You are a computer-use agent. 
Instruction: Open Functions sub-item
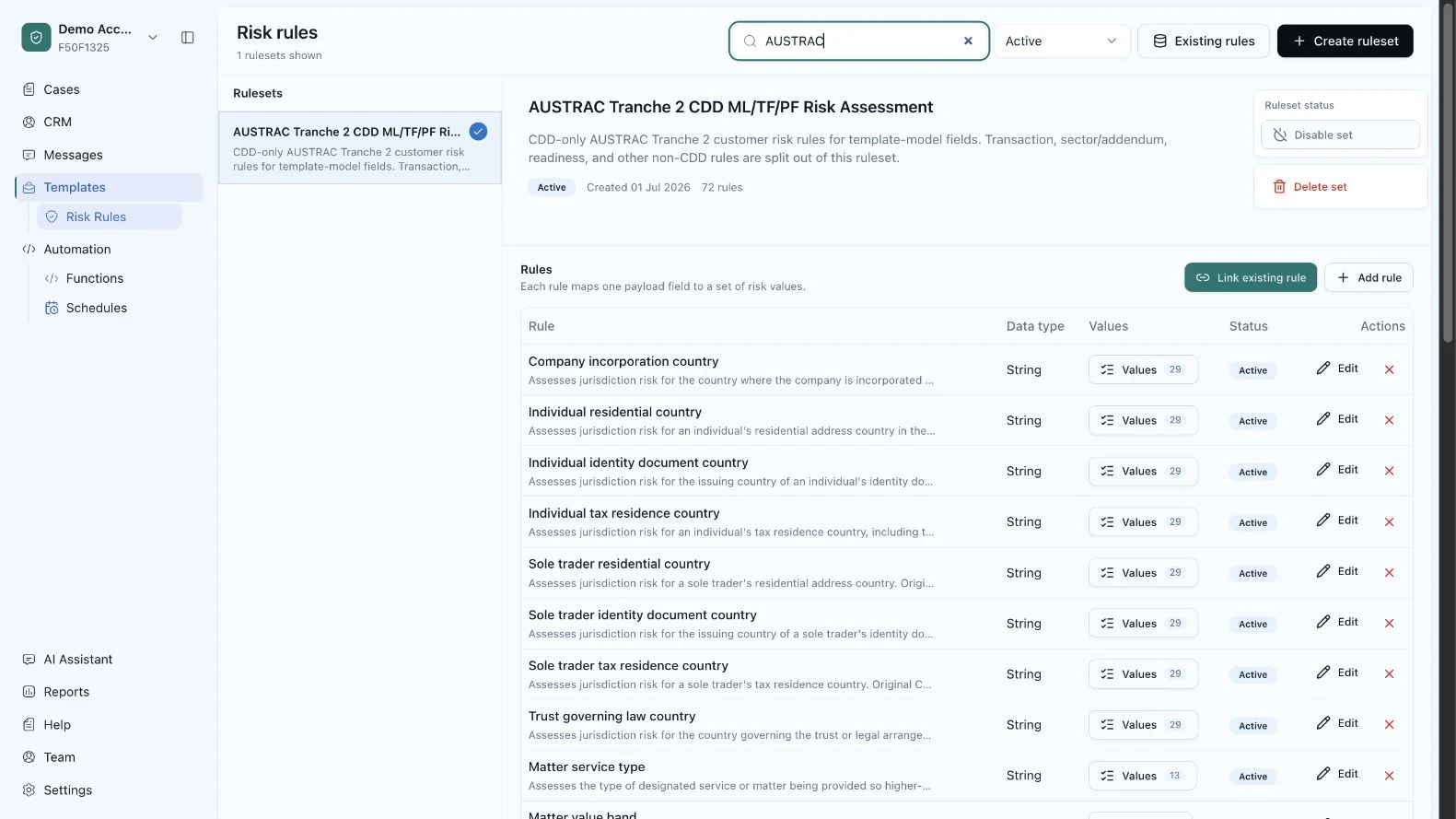95,278
